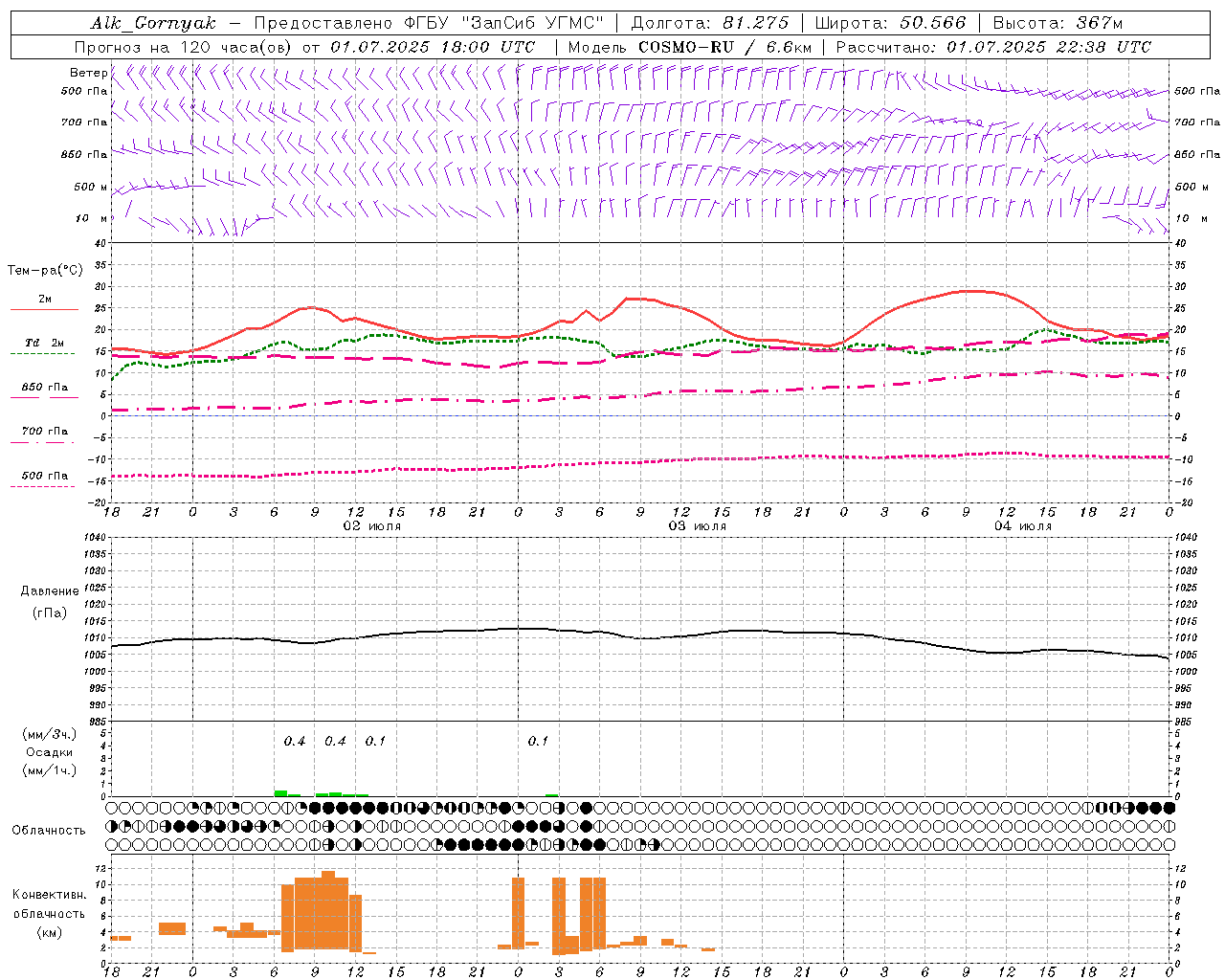This screenshot has width=1225, height=980.
Task: Click the '03 июля' date label
Action: 697,526
